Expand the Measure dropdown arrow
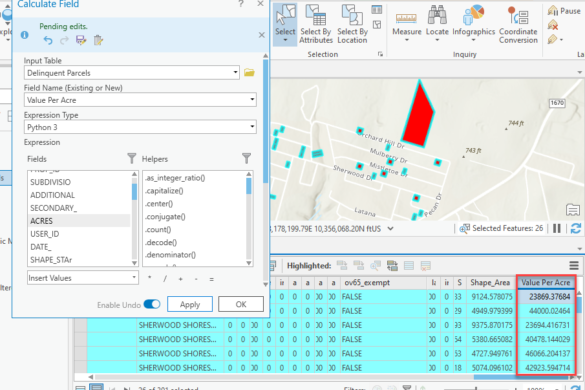The width and height of the screenshot is (585, 390). point(407,40)
